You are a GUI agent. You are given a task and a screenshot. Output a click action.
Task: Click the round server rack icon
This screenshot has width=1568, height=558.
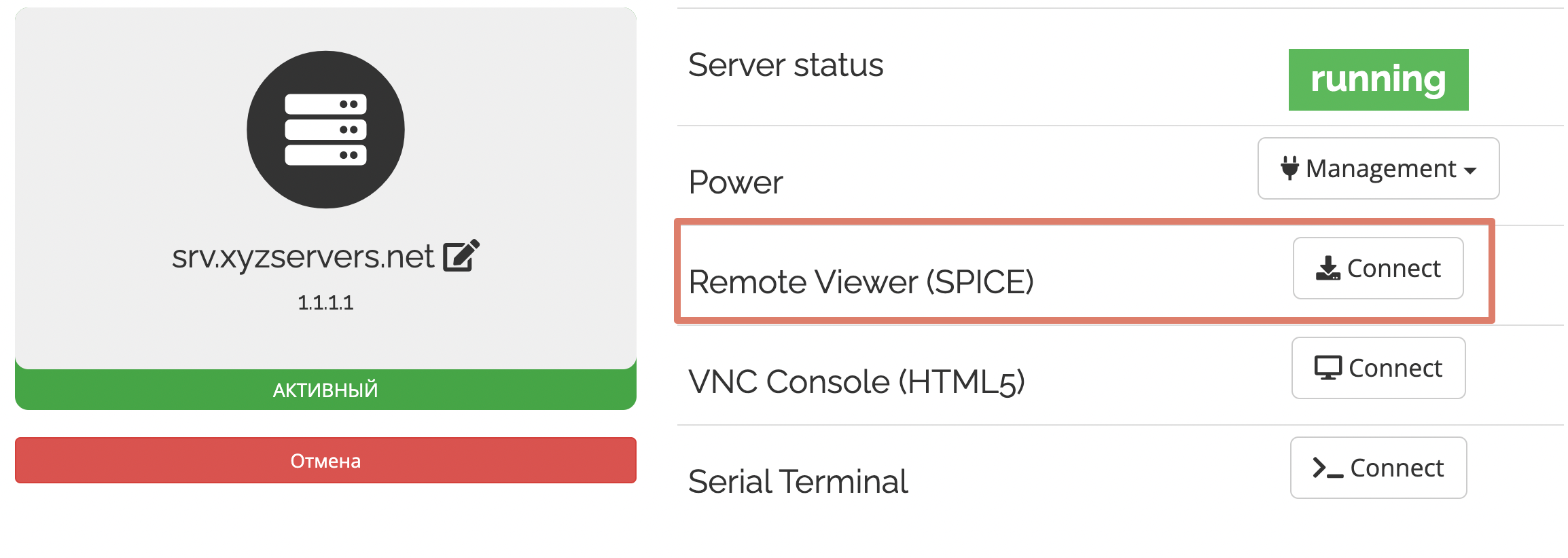(325, 130)
